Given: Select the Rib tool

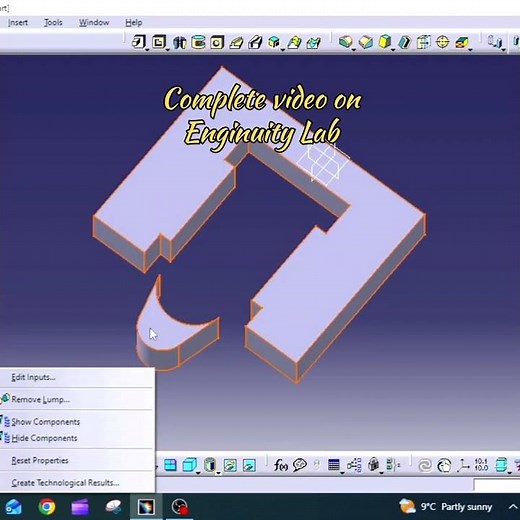Looking at the screenshot, I should 236,42.
